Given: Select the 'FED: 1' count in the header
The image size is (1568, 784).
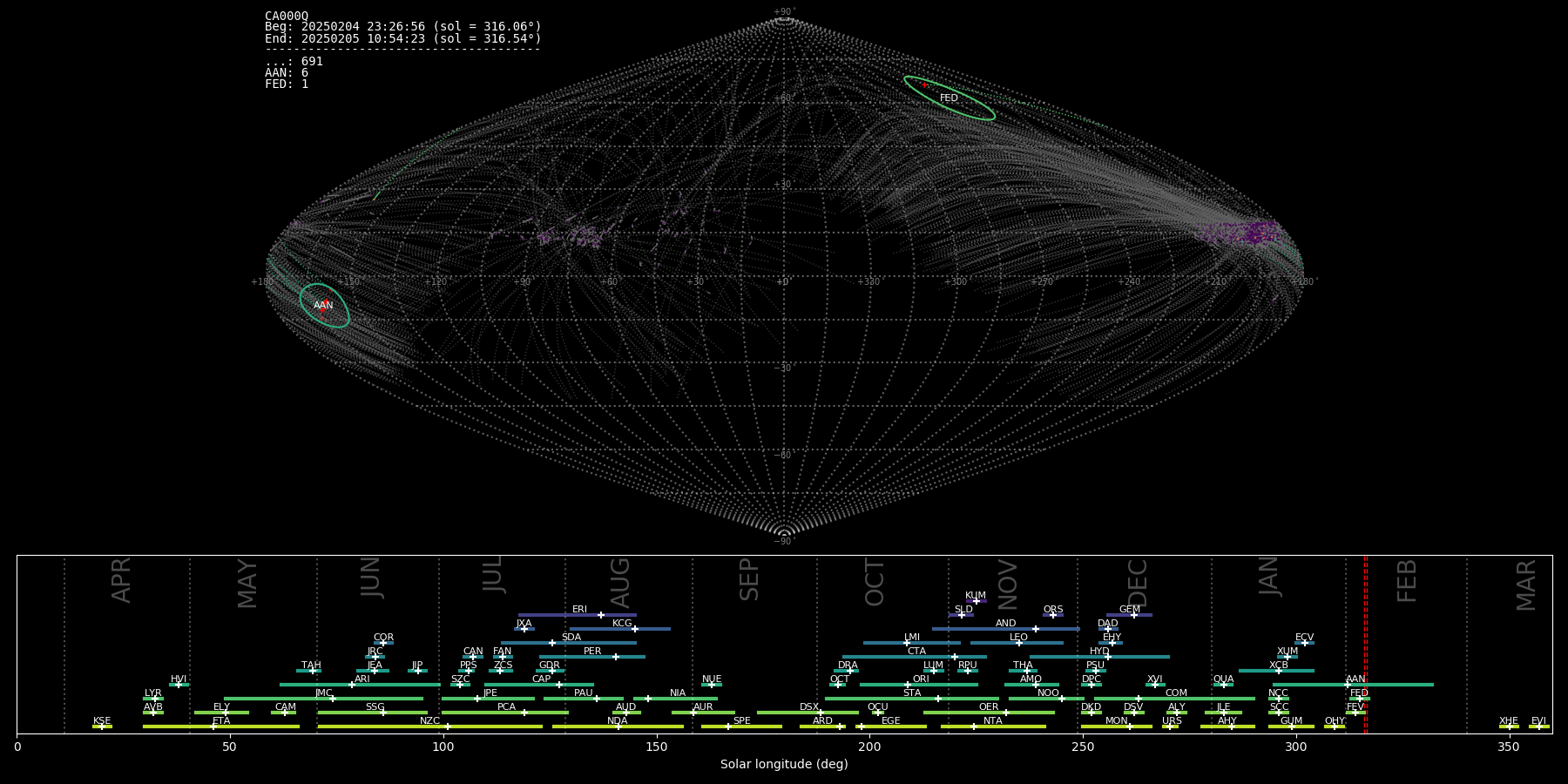Looking at the screenshot, I should [287, 84].
